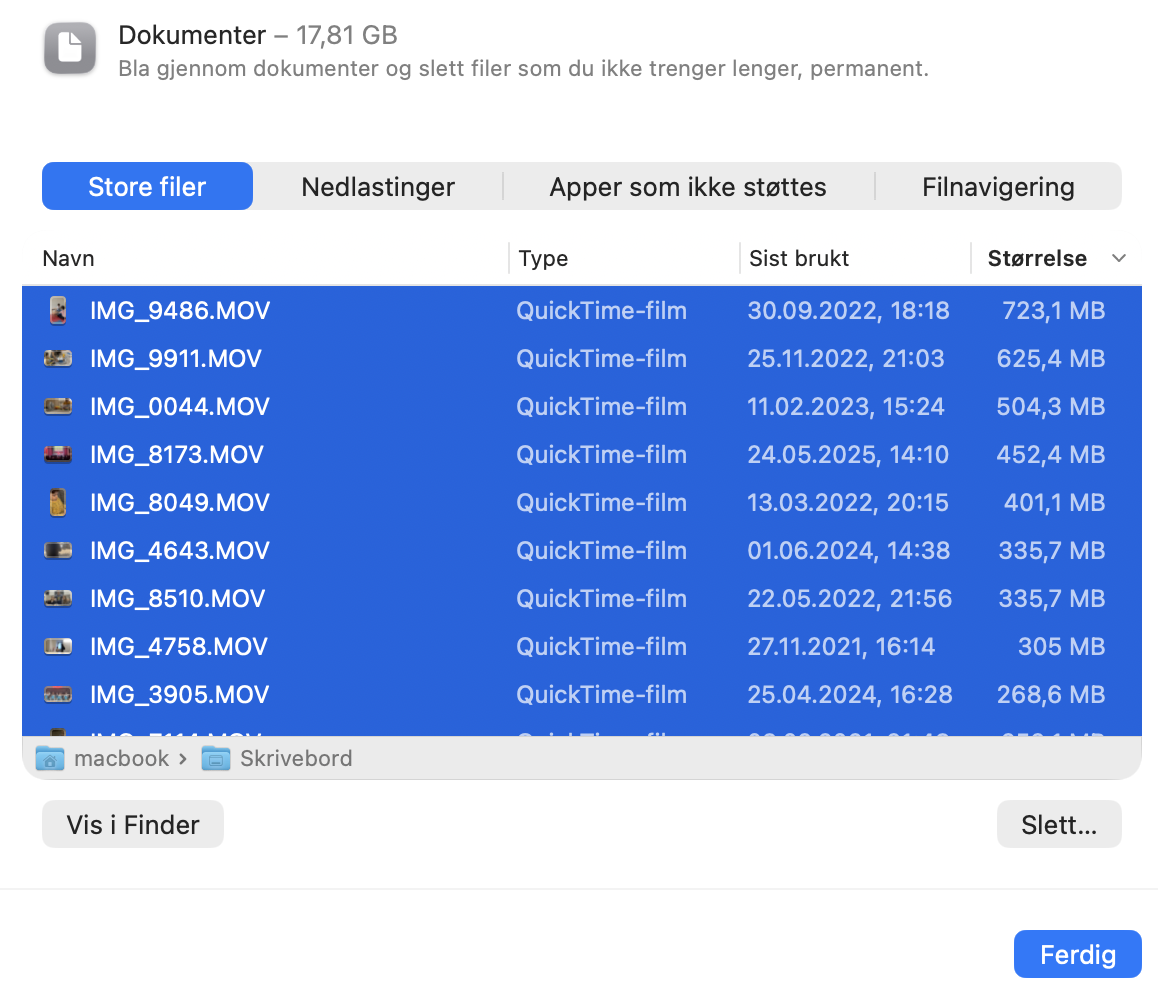Click the IMG_3905.MOV thumbnail icon
The height and width of the screenshot is (996, 1158).
58,695
